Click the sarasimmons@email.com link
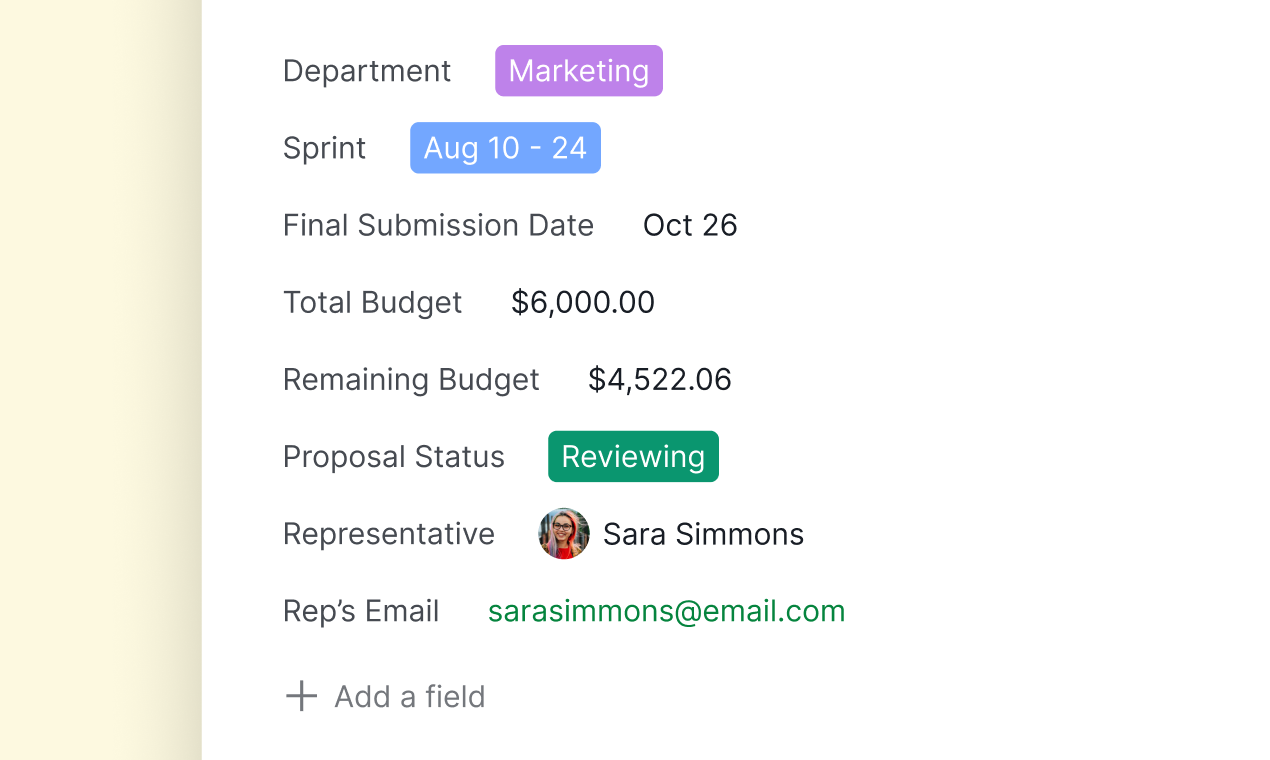 coord(666,611)
